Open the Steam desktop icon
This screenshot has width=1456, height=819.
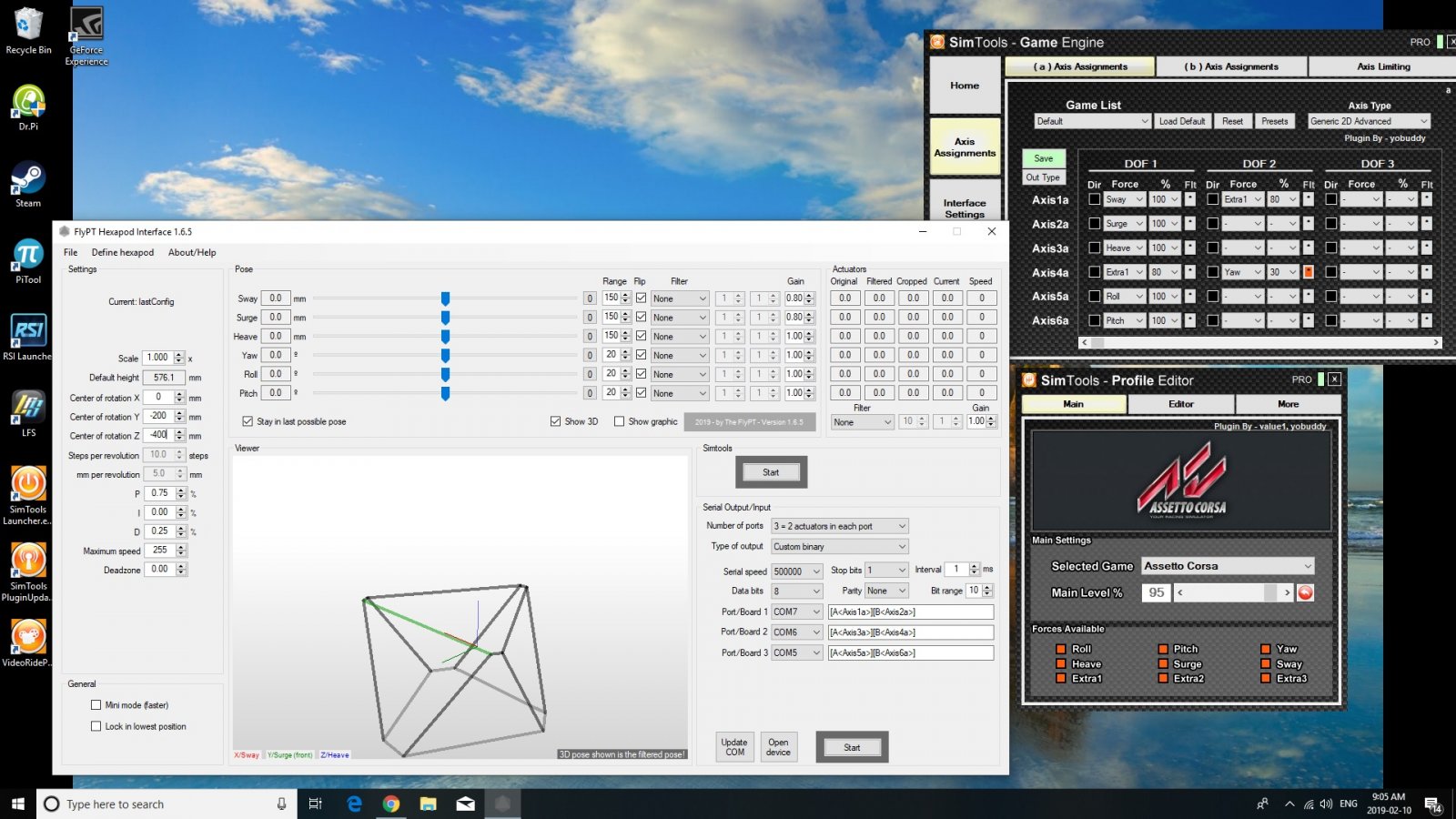(28, 181)
